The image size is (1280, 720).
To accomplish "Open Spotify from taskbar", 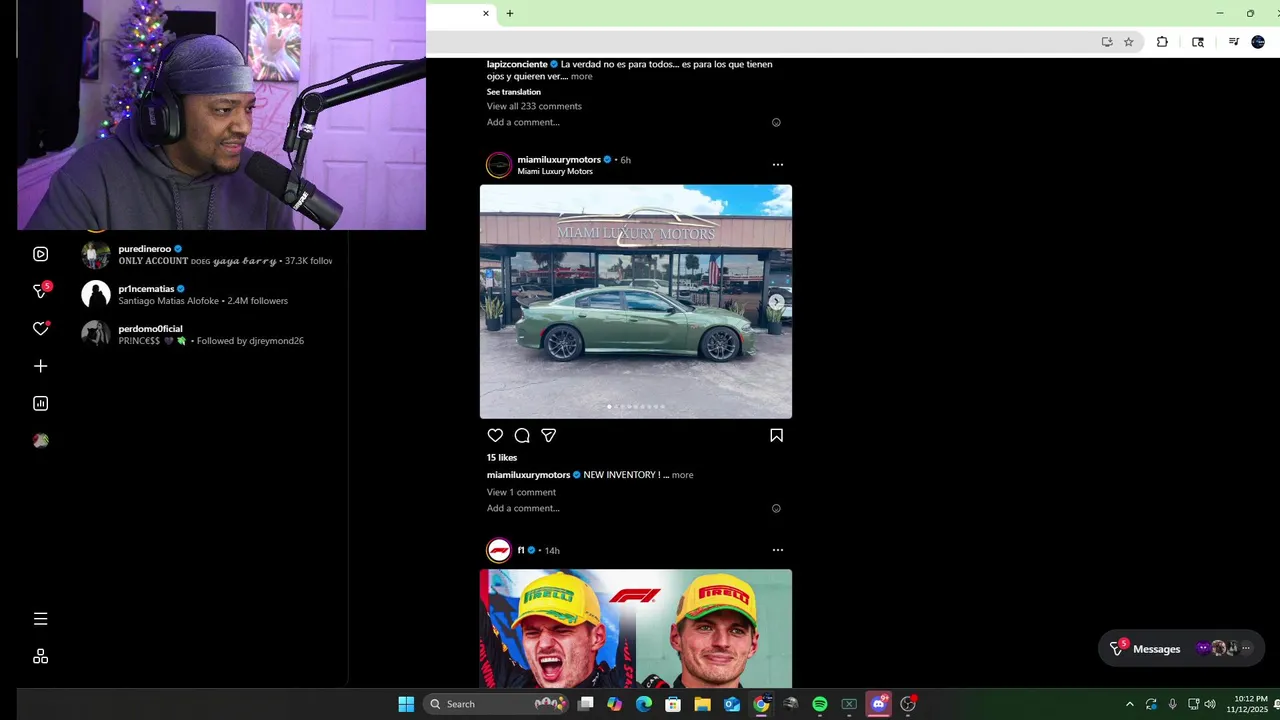I will coord(820,704).
